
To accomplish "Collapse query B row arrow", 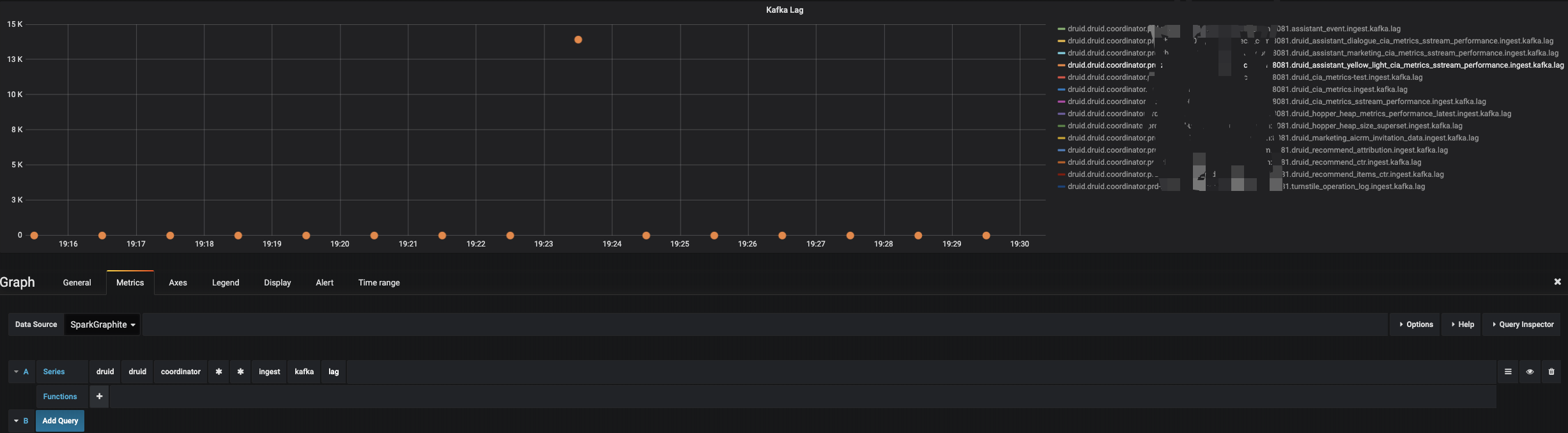I will pyautogui.click(x=16, y=421).
